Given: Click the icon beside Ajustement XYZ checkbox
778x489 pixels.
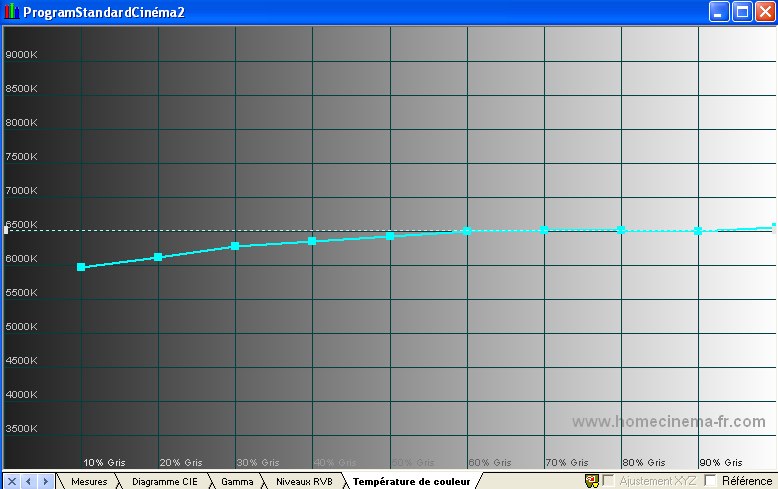Looking at the screenshot, I should point(591,481).
